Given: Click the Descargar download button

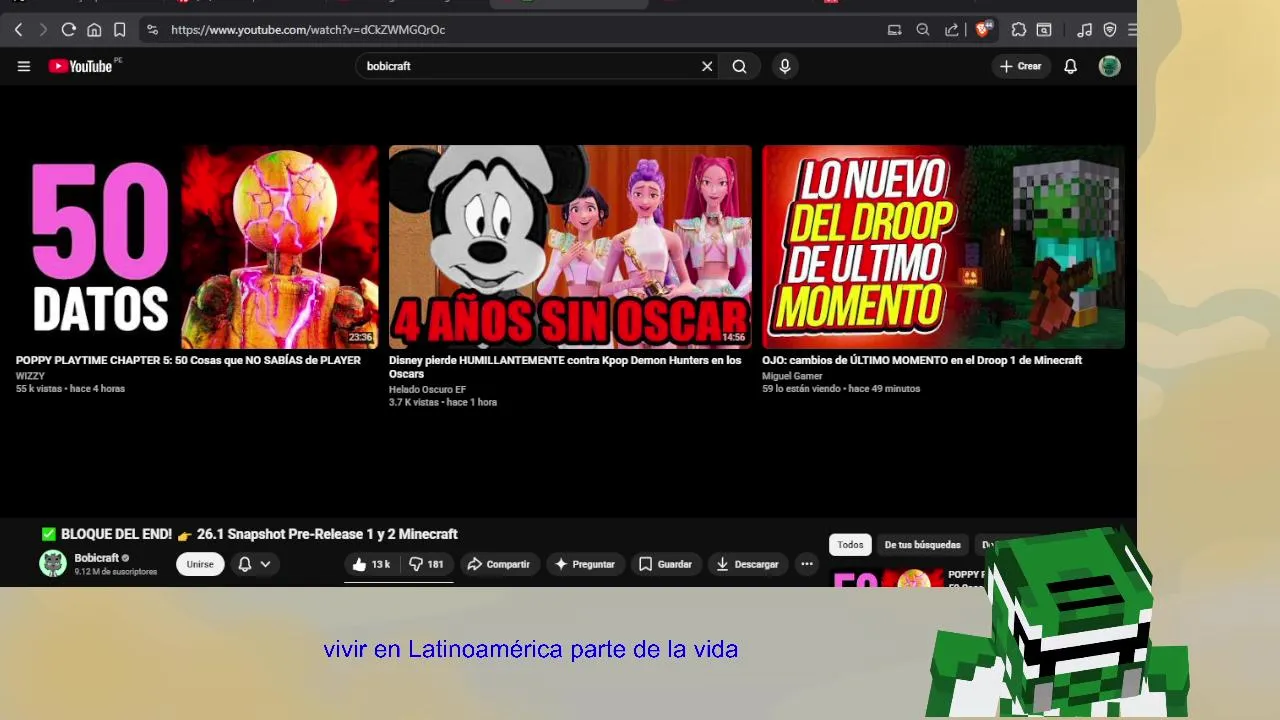Looking at the screenshot, I should [x=748, y=564].
